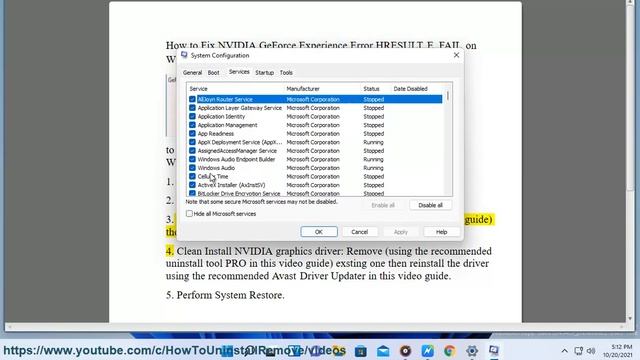Select System Configuration taskbar icon
The height and width of the screenshot is (360, 640).
pyautogui.click(x=494, y=351)
